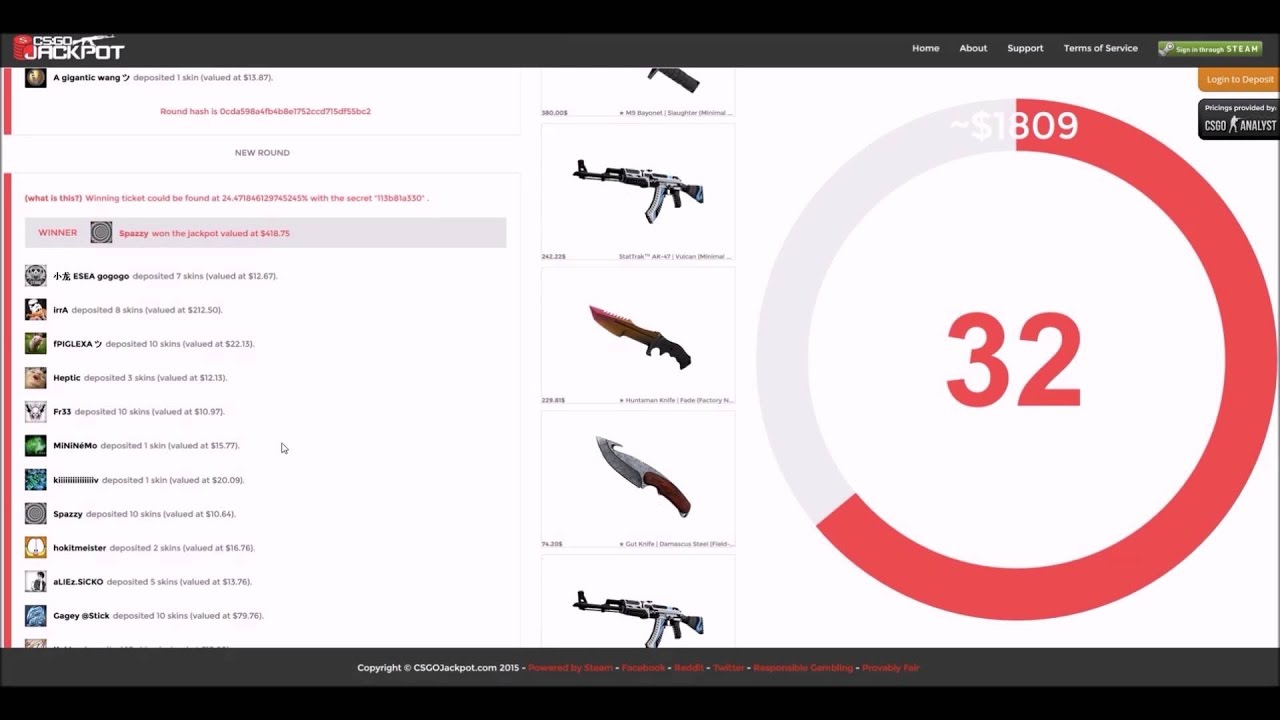Open the Provably Fair footer link
Viewport: 1280px width, 720px height.
[890, 668]
